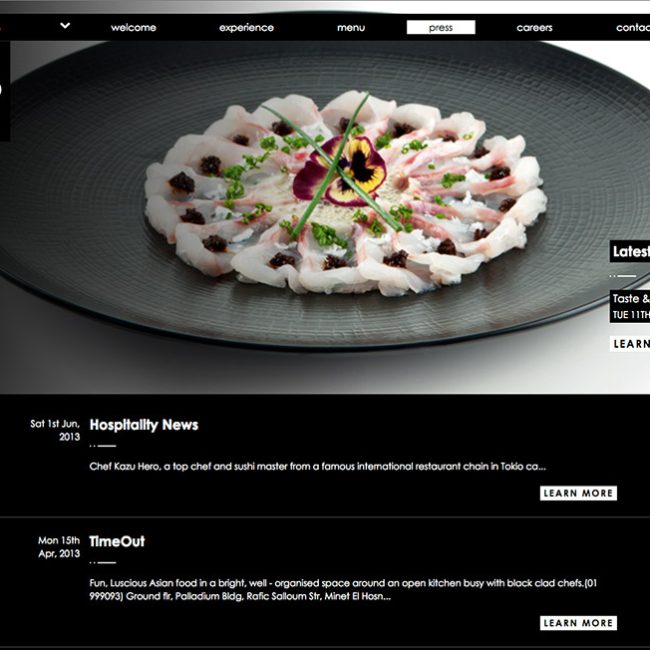Click the Chef Kazu Hero excerpt text
The height and width of the screenshot is (650, 650).
(318, 466)
